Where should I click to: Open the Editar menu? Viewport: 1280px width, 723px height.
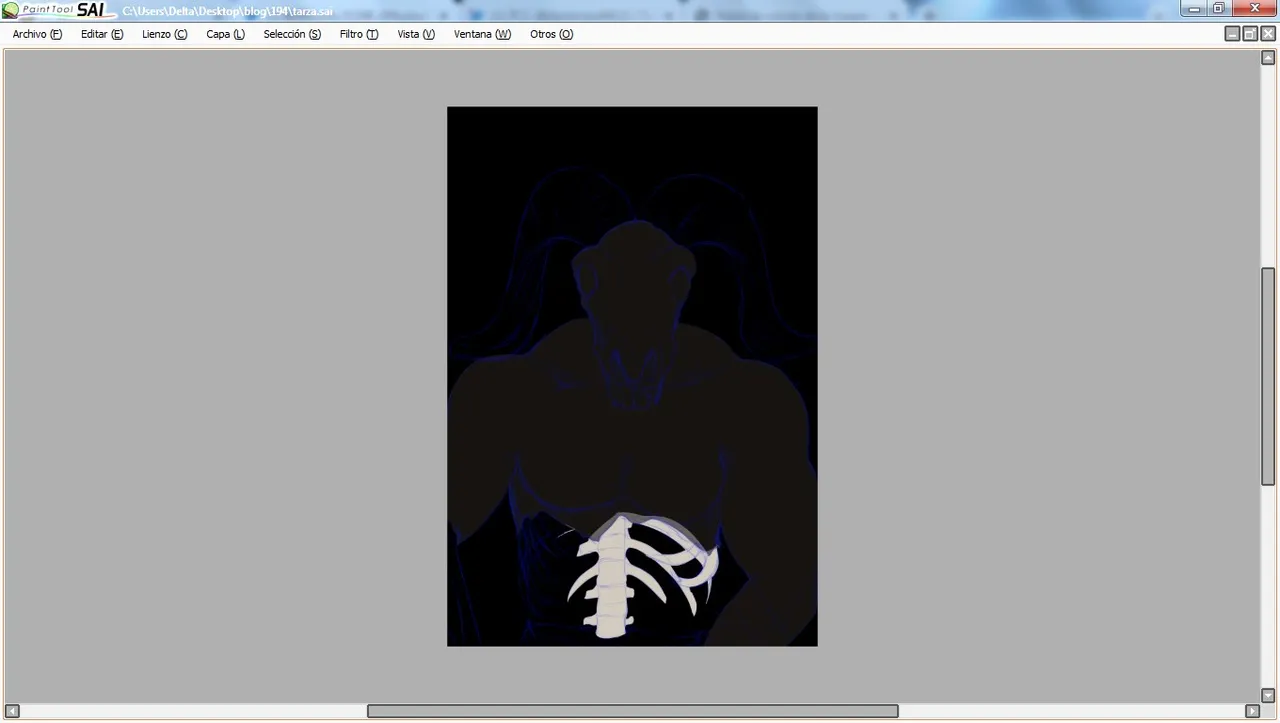click(x=102, y=34)
